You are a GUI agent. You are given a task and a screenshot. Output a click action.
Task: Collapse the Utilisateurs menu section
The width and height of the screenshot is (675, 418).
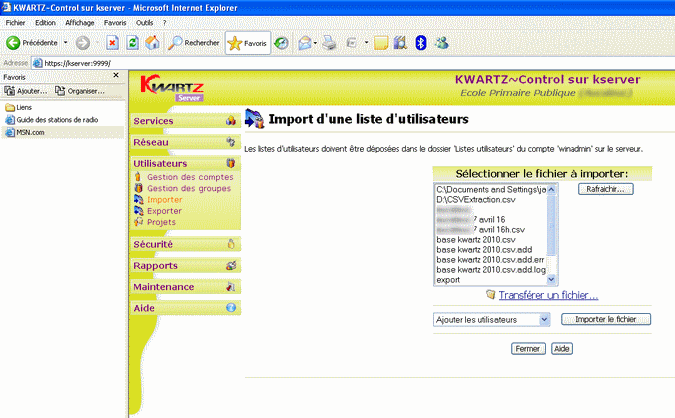click(x=185, y=164)
